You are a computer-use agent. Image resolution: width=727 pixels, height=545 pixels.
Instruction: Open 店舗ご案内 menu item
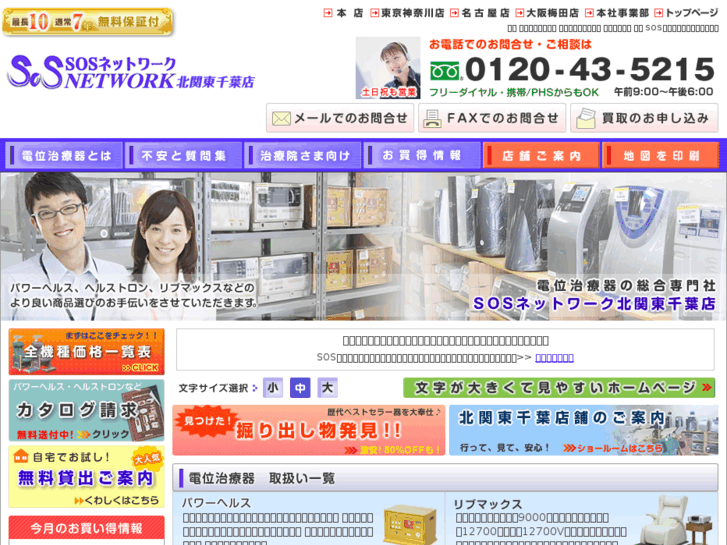[541, 155]
